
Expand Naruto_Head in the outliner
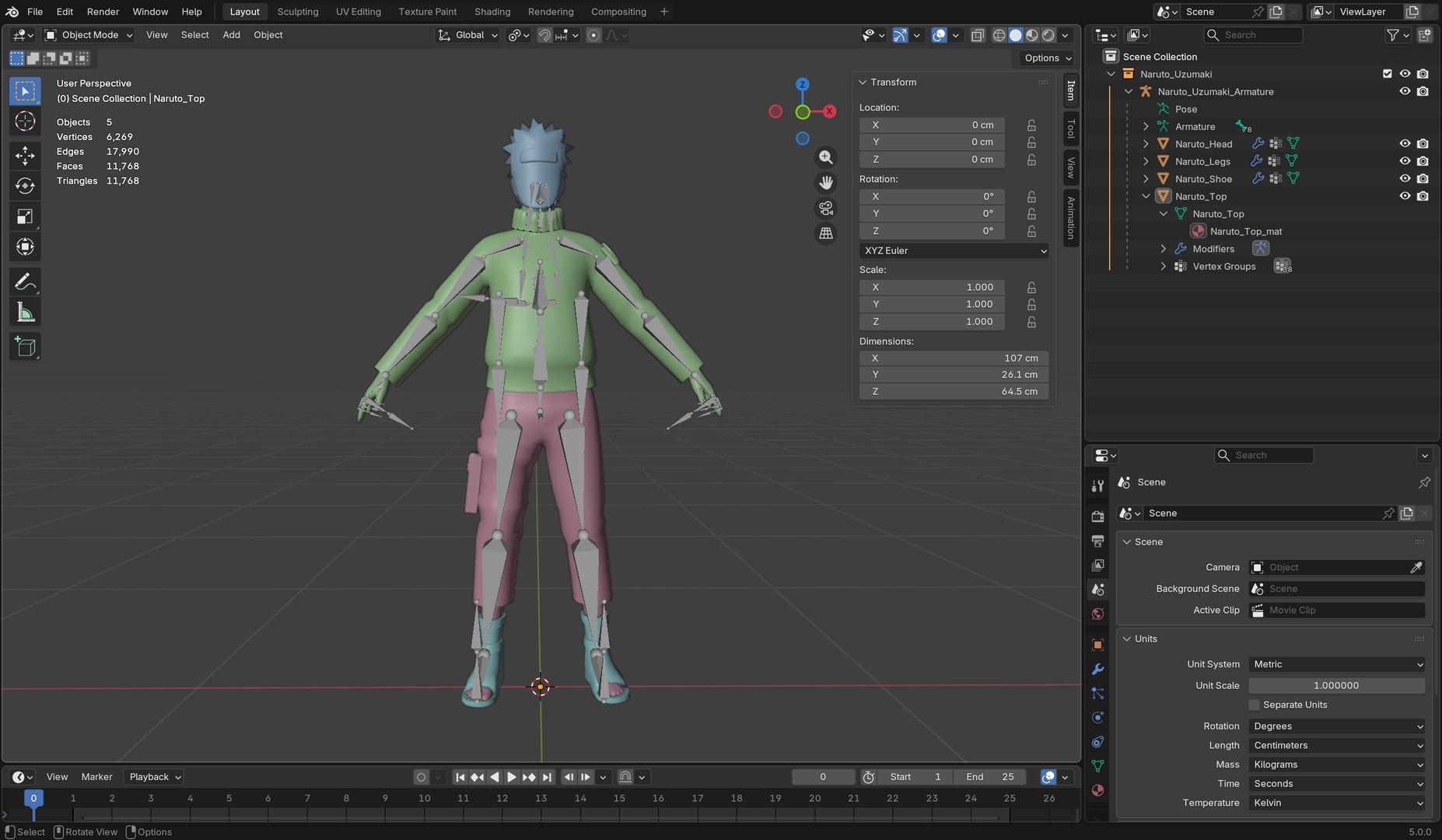[1146, 144]
